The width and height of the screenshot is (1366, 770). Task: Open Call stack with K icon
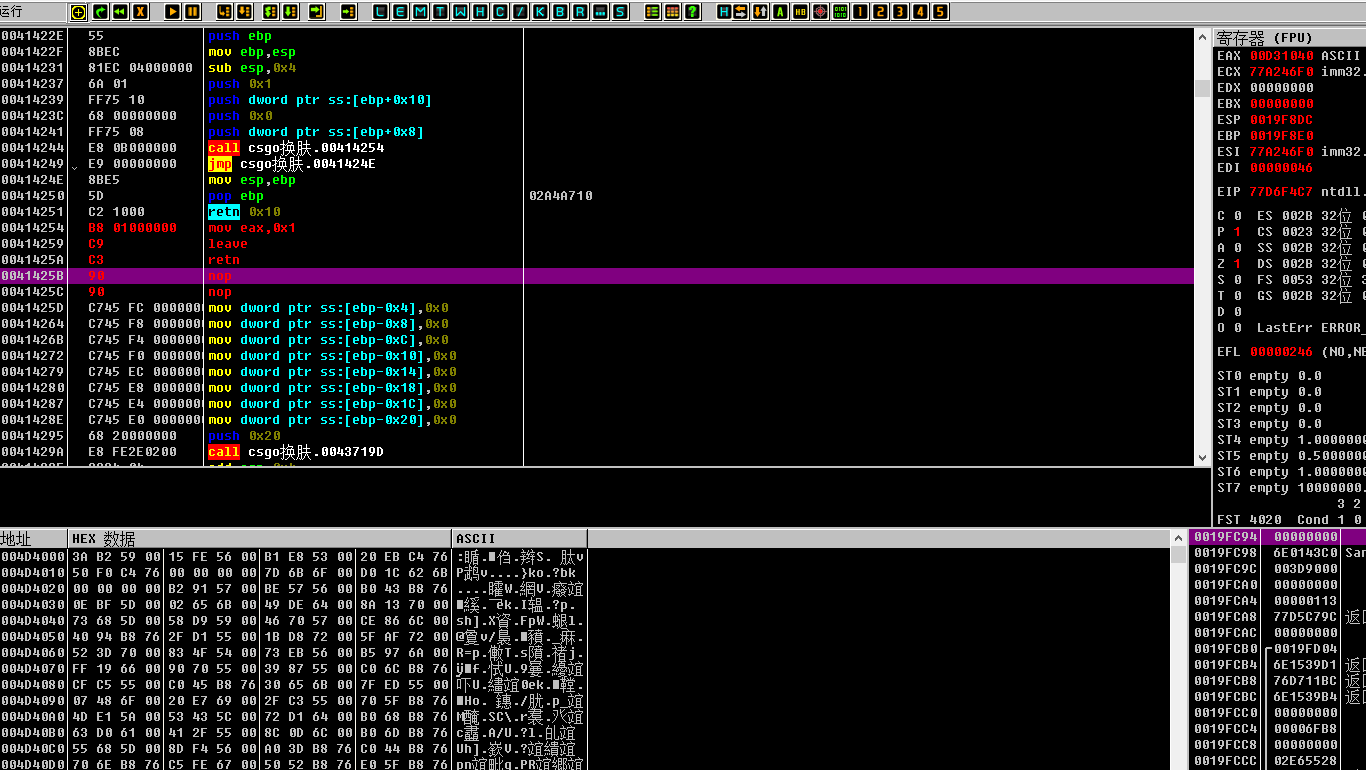[541, 12]
